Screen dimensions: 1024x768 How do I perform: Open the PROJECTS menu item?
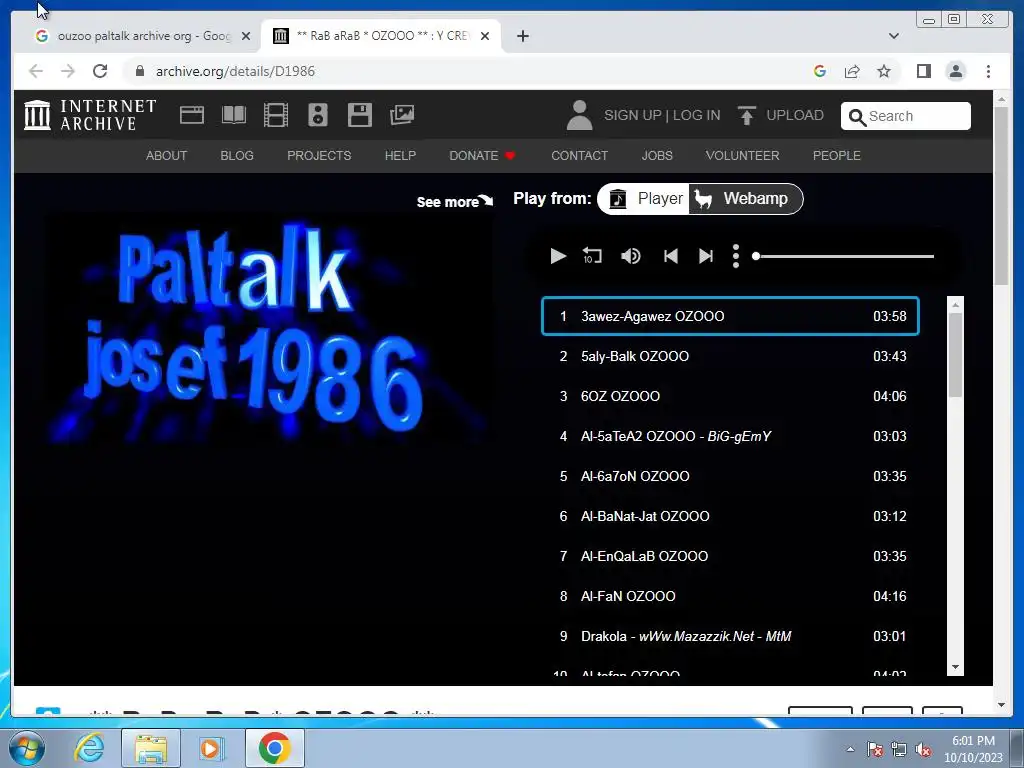[x=319, y=155]
